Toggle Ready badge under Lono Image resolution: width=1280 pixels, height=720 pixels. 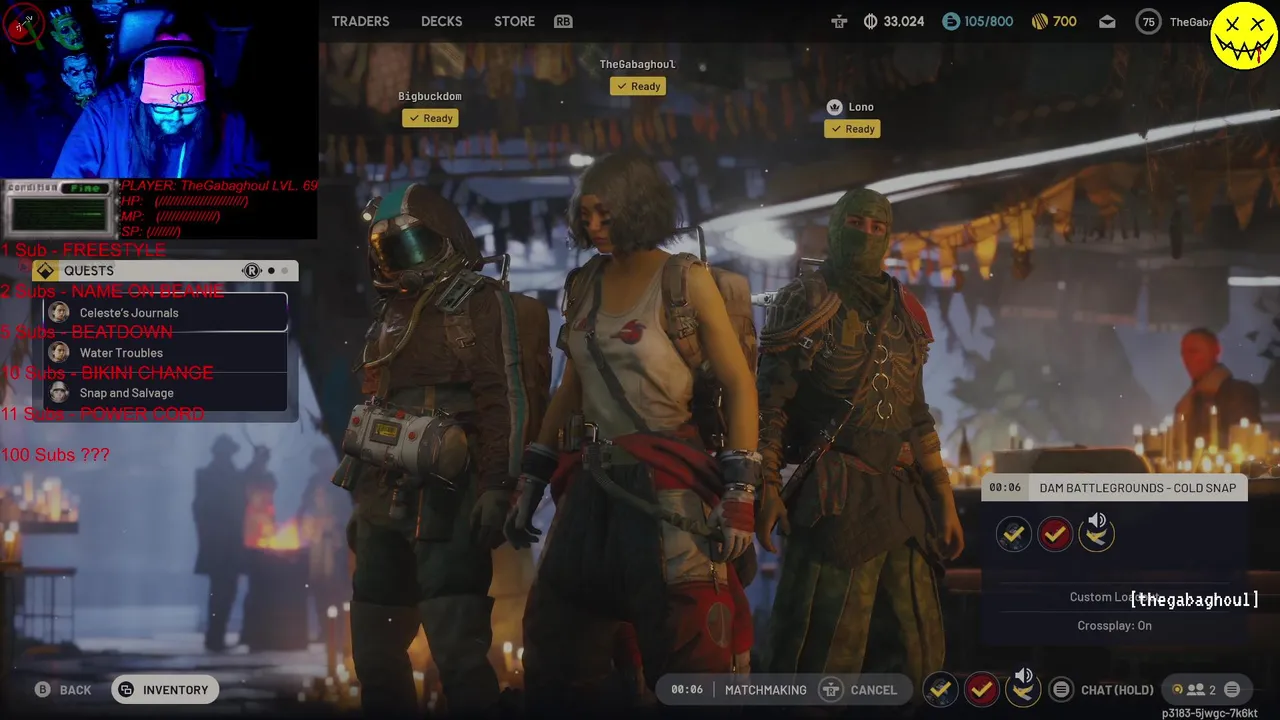pos(852,129)
